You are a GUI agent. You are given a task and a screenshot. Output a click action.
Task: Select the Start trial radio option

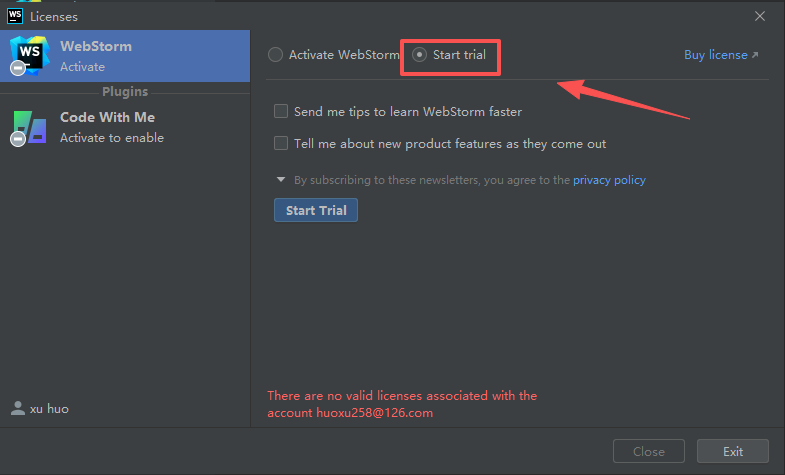420,55
